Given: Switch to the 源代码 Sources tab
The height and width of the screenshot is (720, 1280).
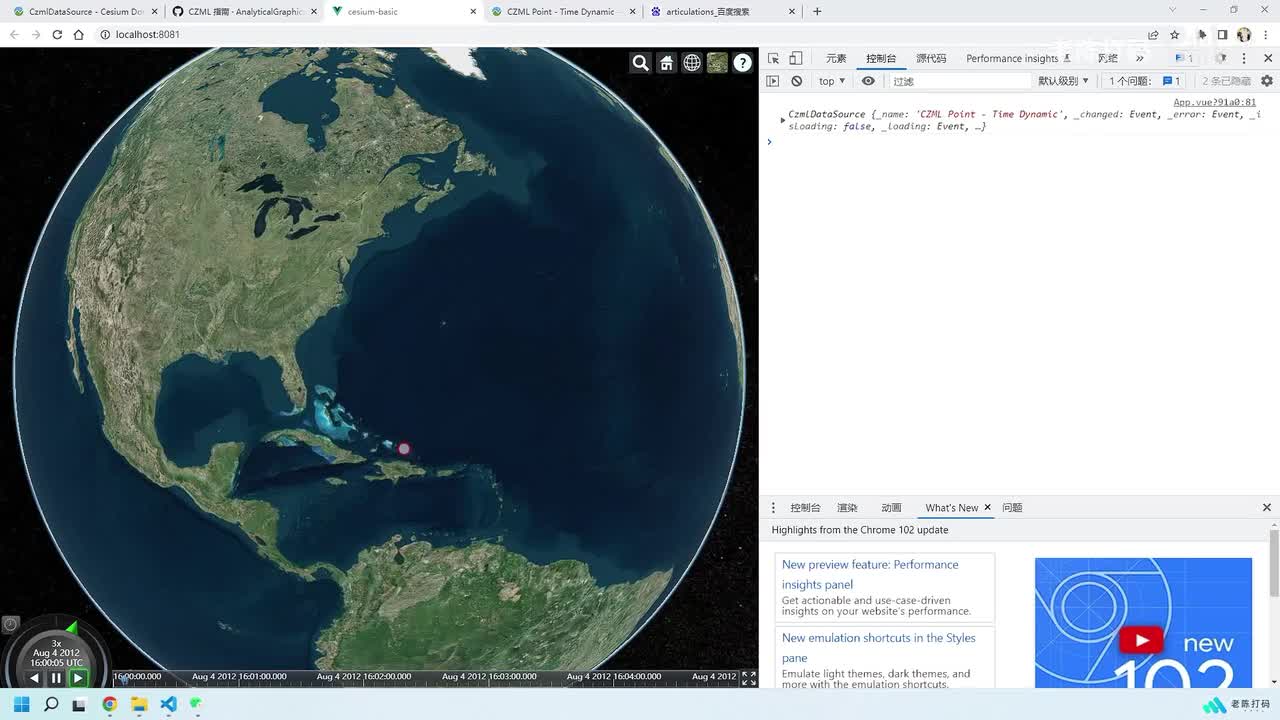Looking at the screenshot, I should pos(931,58).
